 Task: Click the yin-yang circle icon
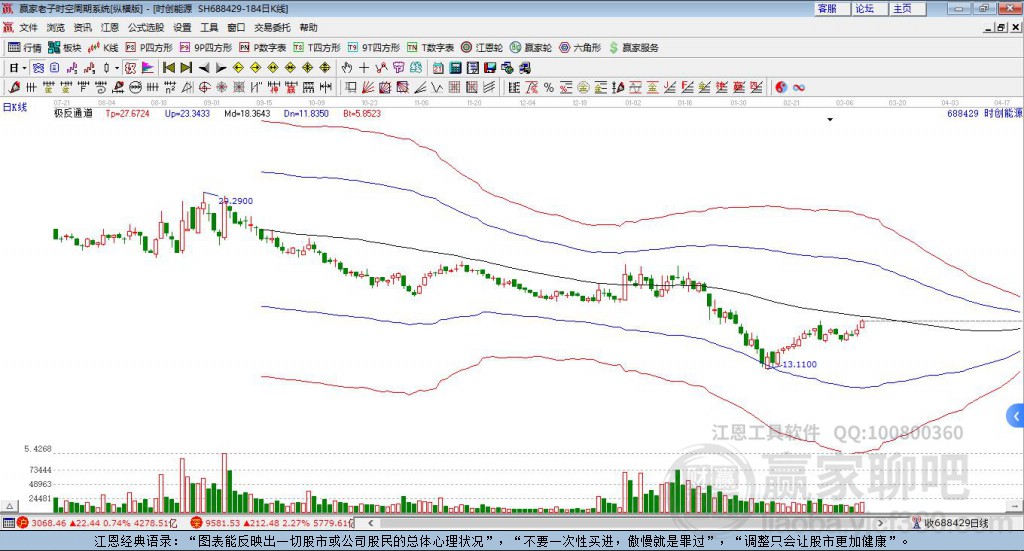coord(781,87)
